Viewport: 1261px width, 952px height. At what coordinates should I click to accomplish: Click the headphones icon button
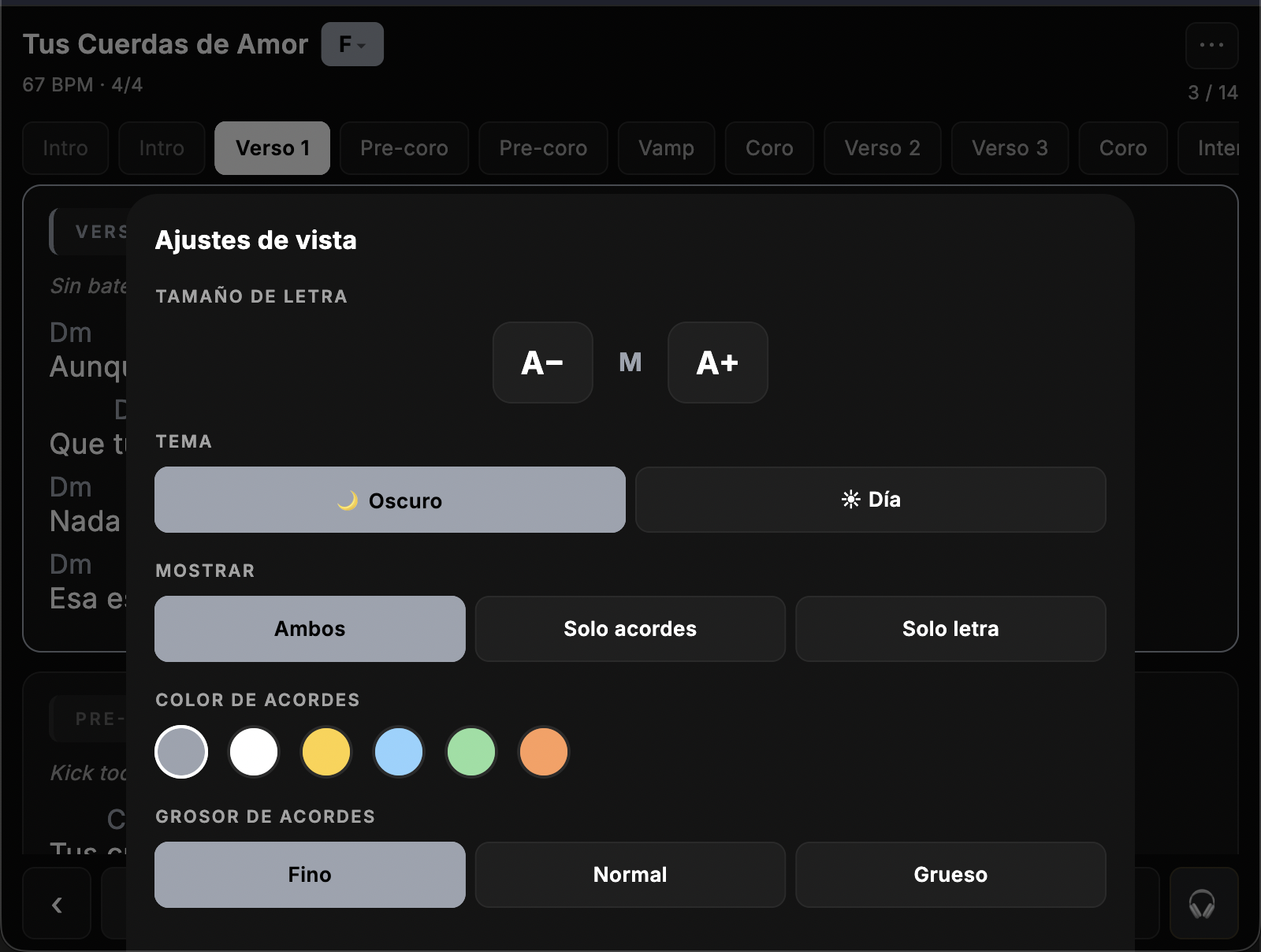click(x=1203, y=903)
